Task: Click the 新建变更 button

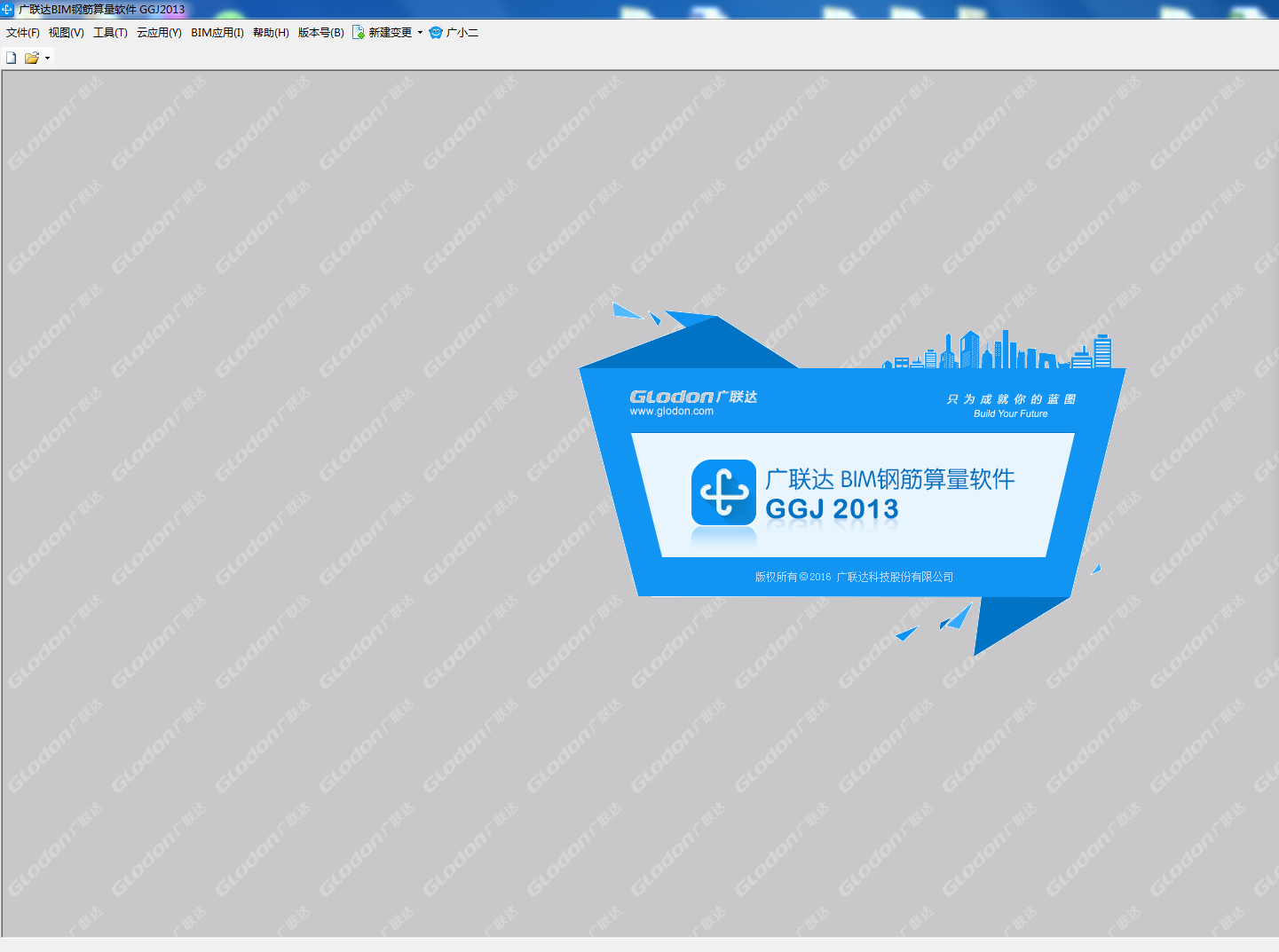Action: pyautogui.click(x=383, y=33)
